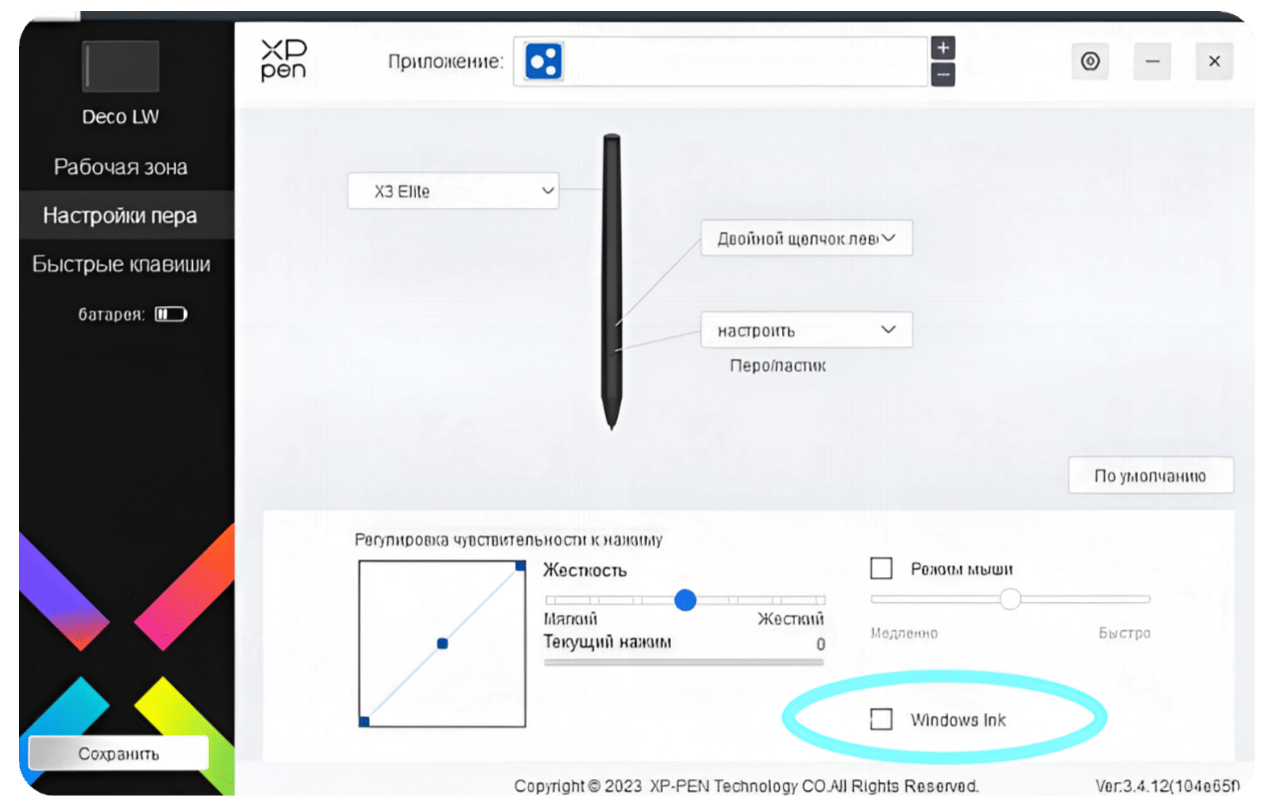1273x804 pixels.
Task: Click the pressure curve middle control point
Action: pos(442,644)
